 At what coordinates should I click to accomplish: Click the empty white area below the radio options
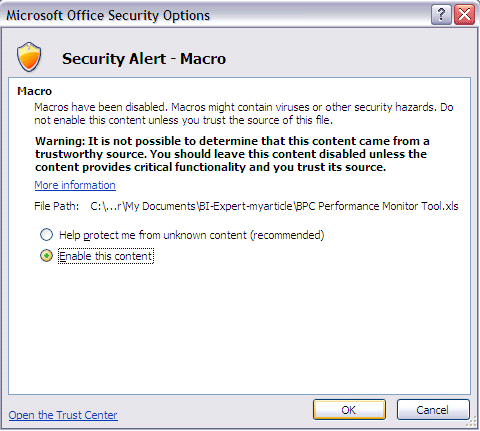coord(239,327)
